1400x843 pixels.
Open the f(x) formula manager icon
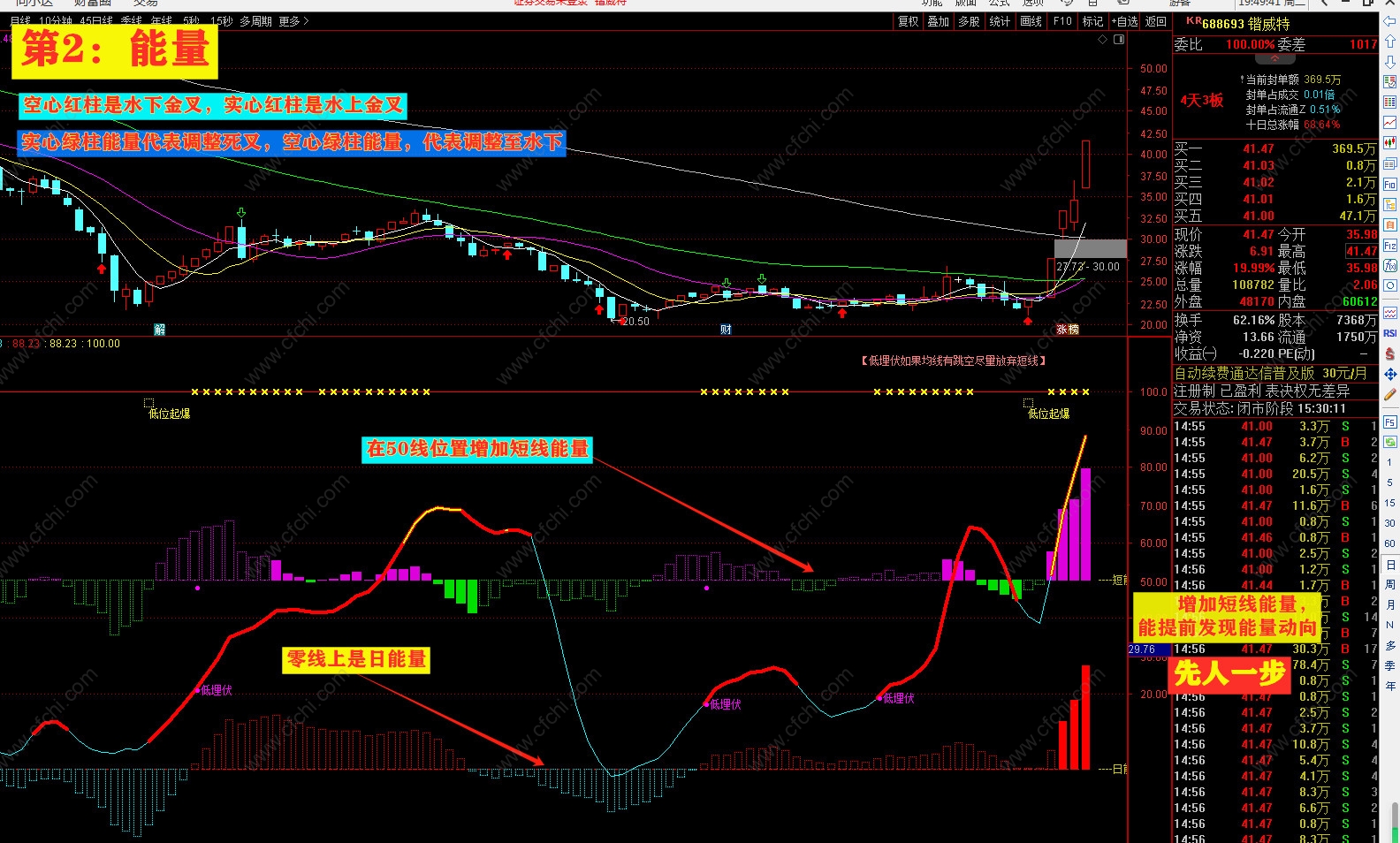[x=1389, y=265]
